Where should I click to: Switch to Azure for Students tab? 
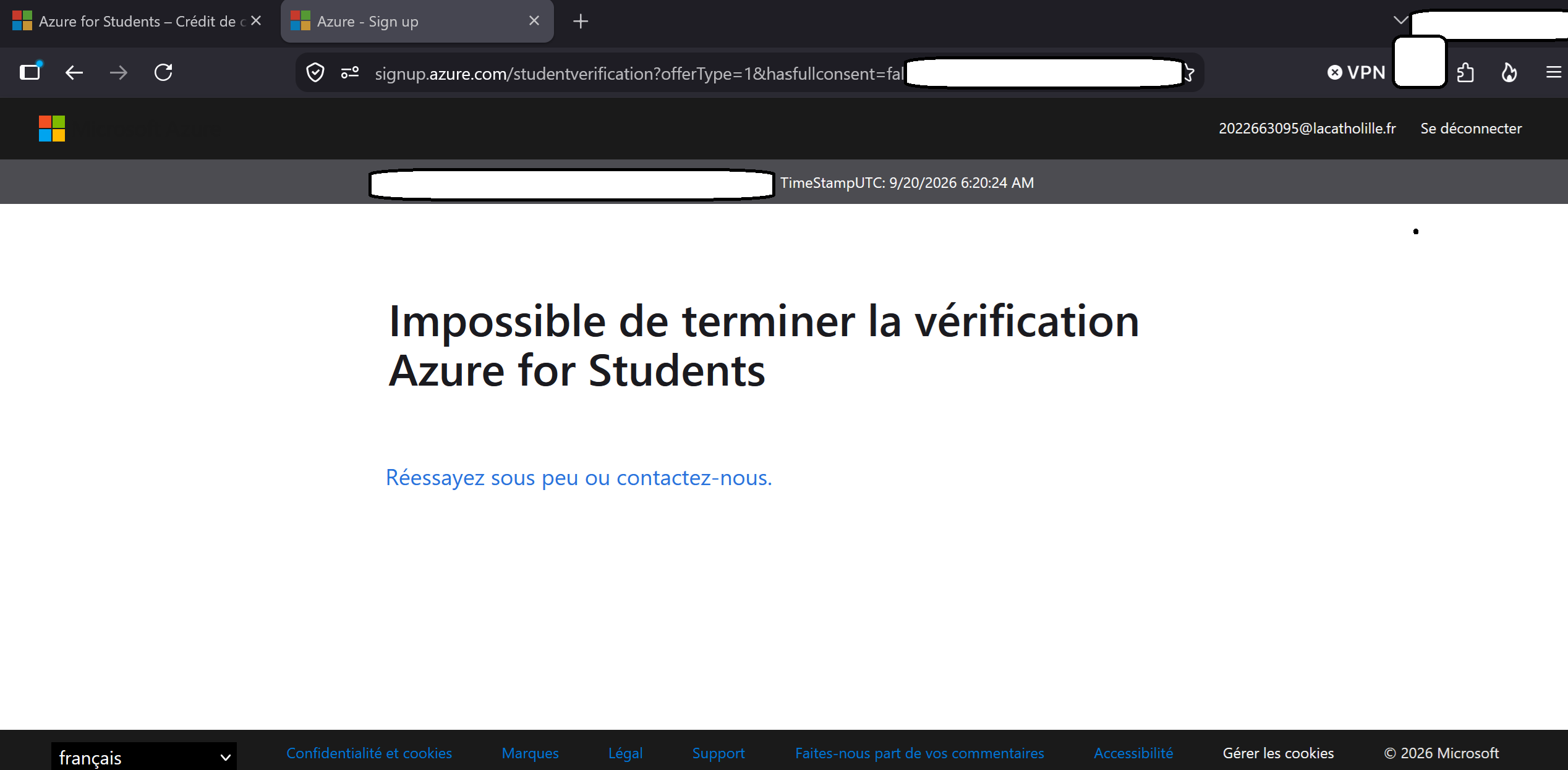coord(138,22)
